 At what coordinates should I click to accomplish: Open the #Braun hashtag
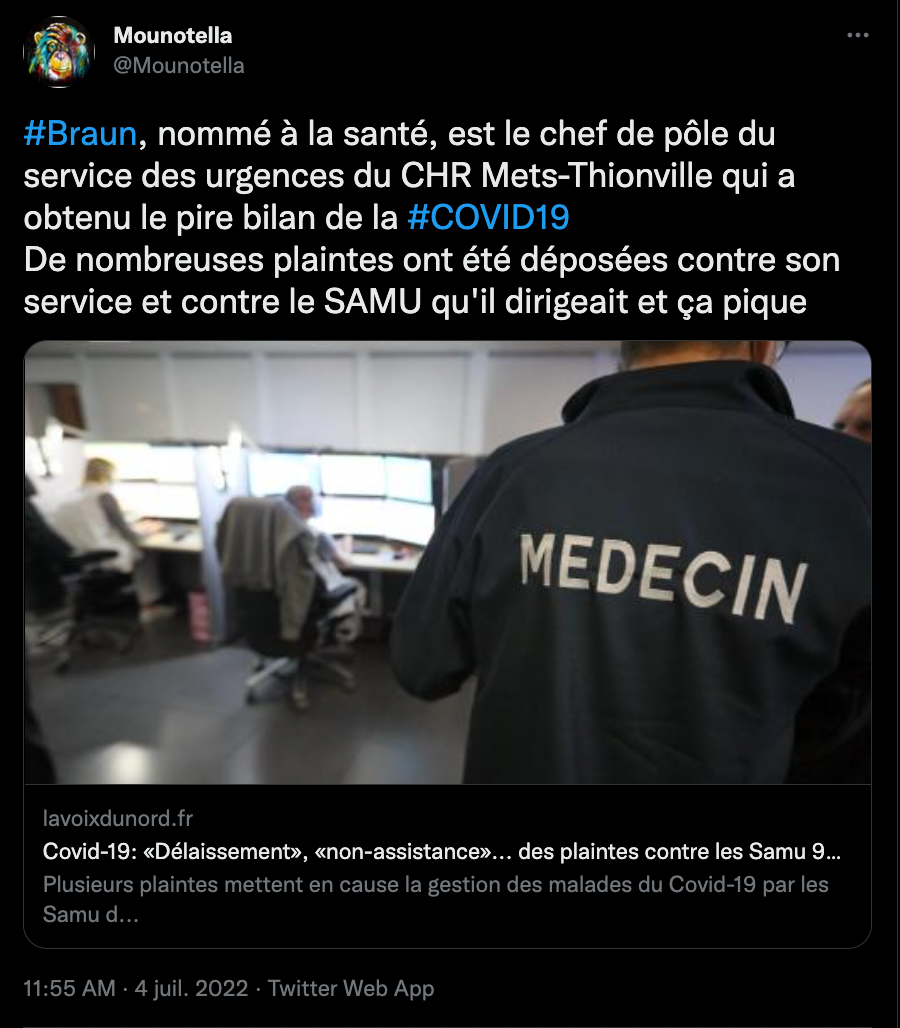pos(80,134)
